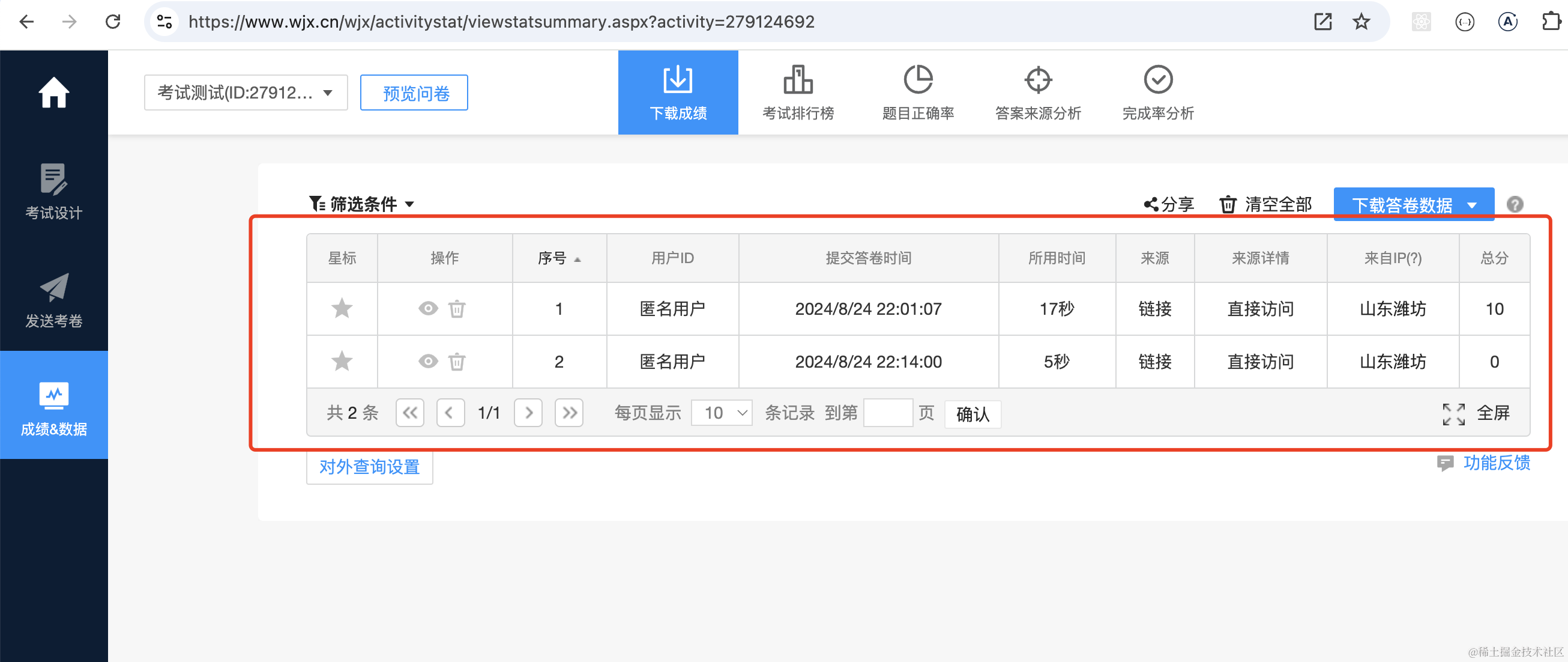Open help question mark icon
The height and width of the screenshot is (662, 1568).
coord(1515,205)
